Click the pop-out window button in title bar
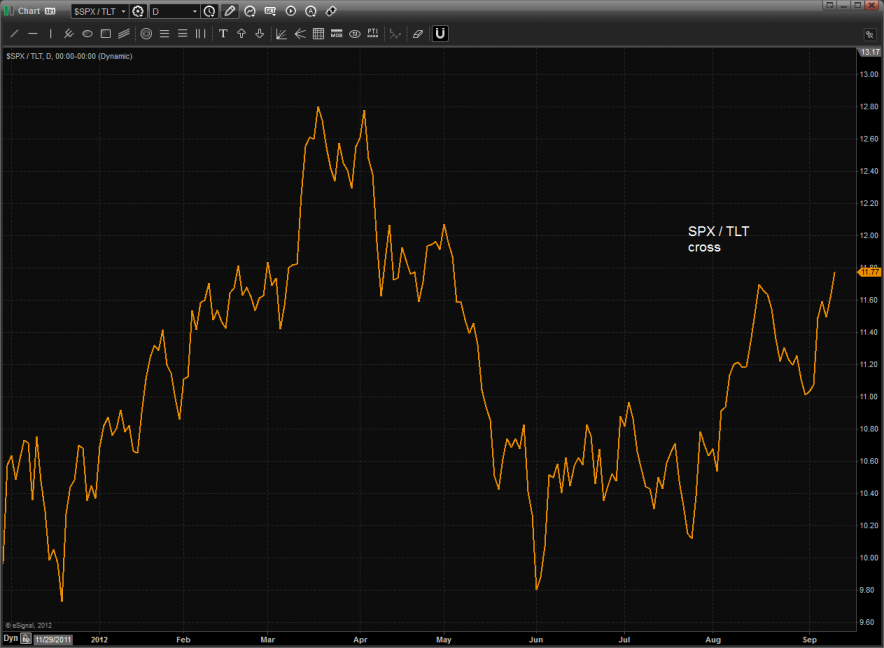The image size is (884, 648). pos(829,5)
